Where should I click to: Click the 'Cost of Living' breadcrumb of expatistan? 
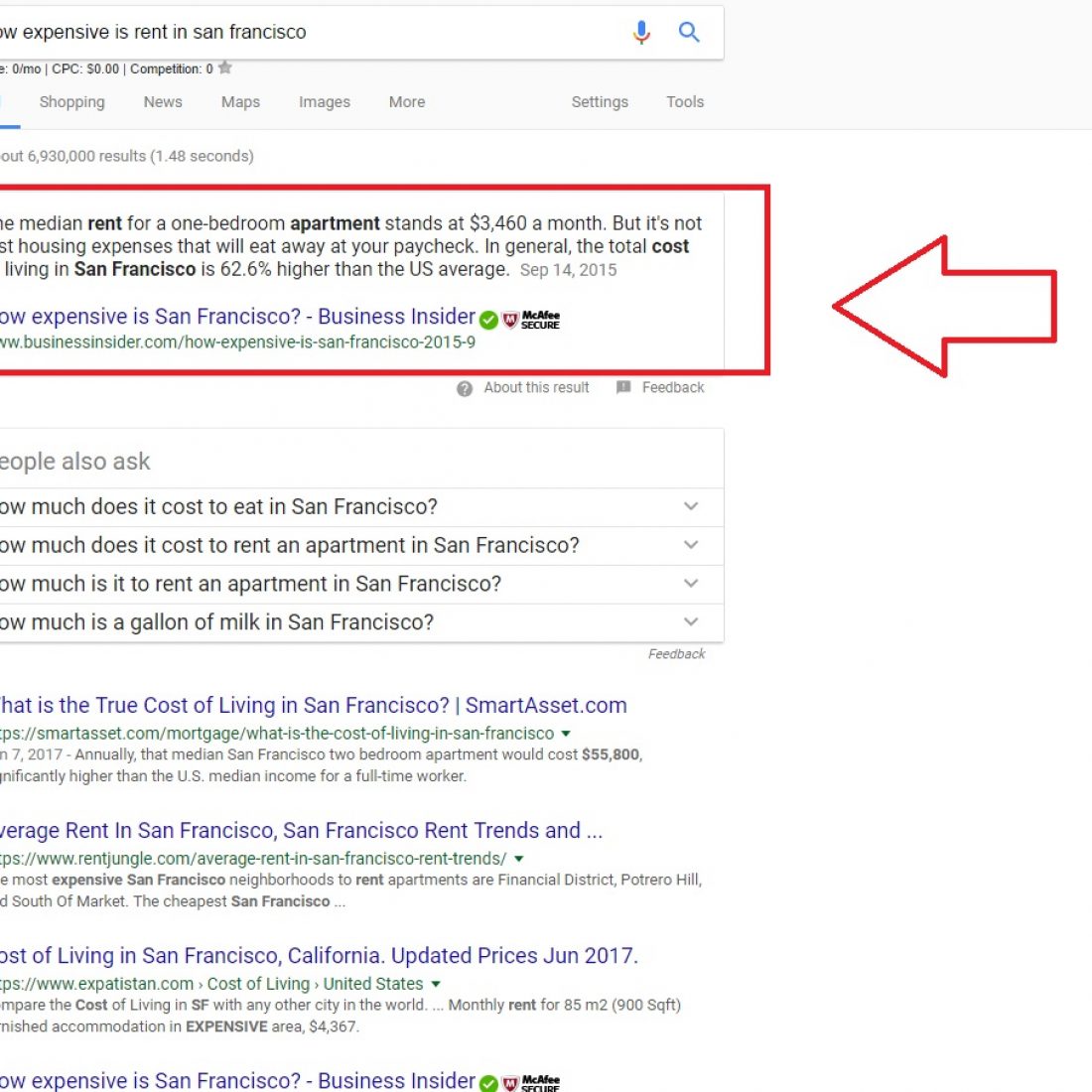pos(258,984)
